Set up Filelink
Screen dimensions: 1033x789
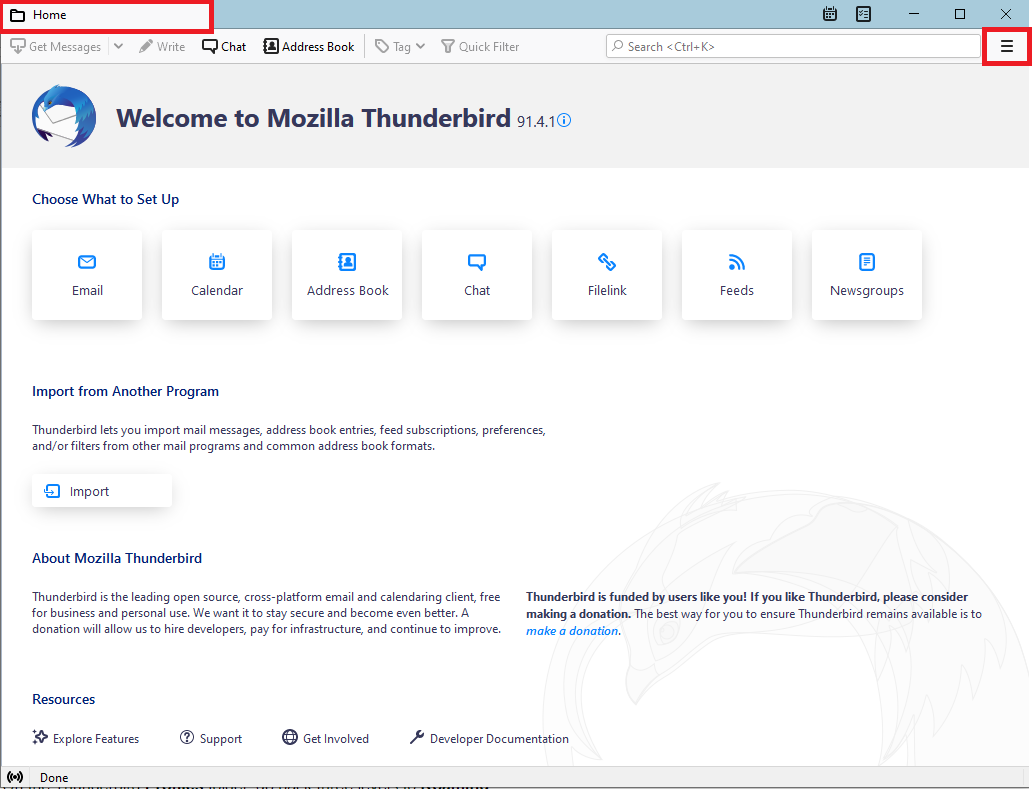[607, 275]
